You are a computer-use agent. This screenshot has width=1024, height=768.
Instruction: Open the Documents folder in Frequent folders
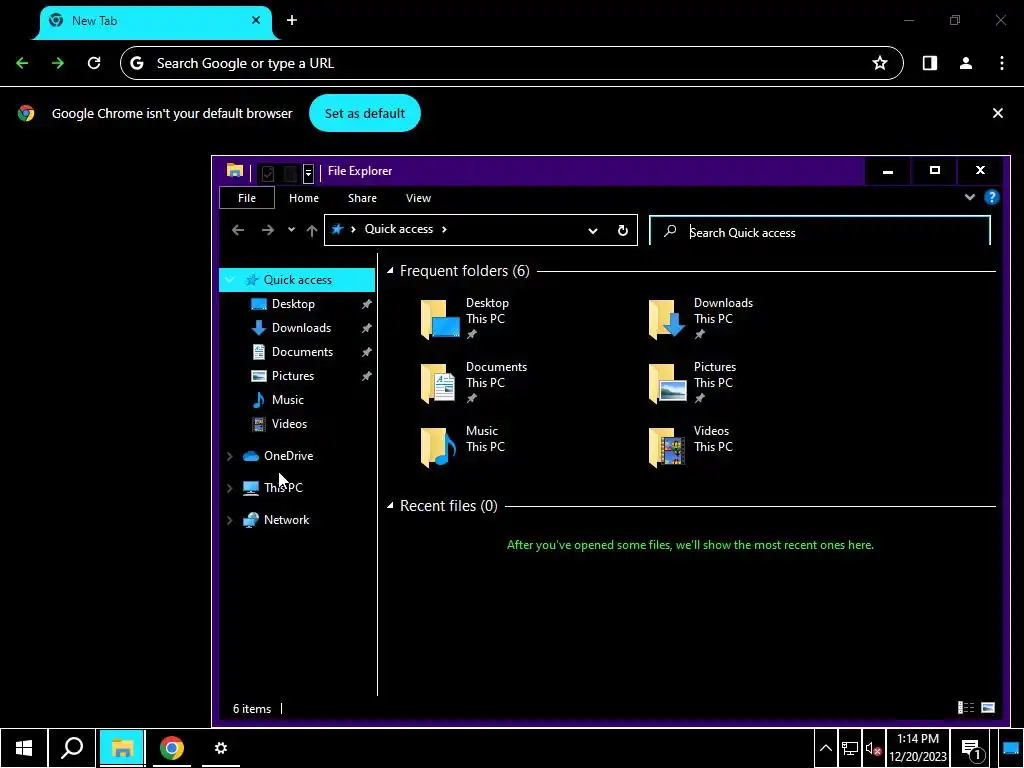click(x=473, y=383)
